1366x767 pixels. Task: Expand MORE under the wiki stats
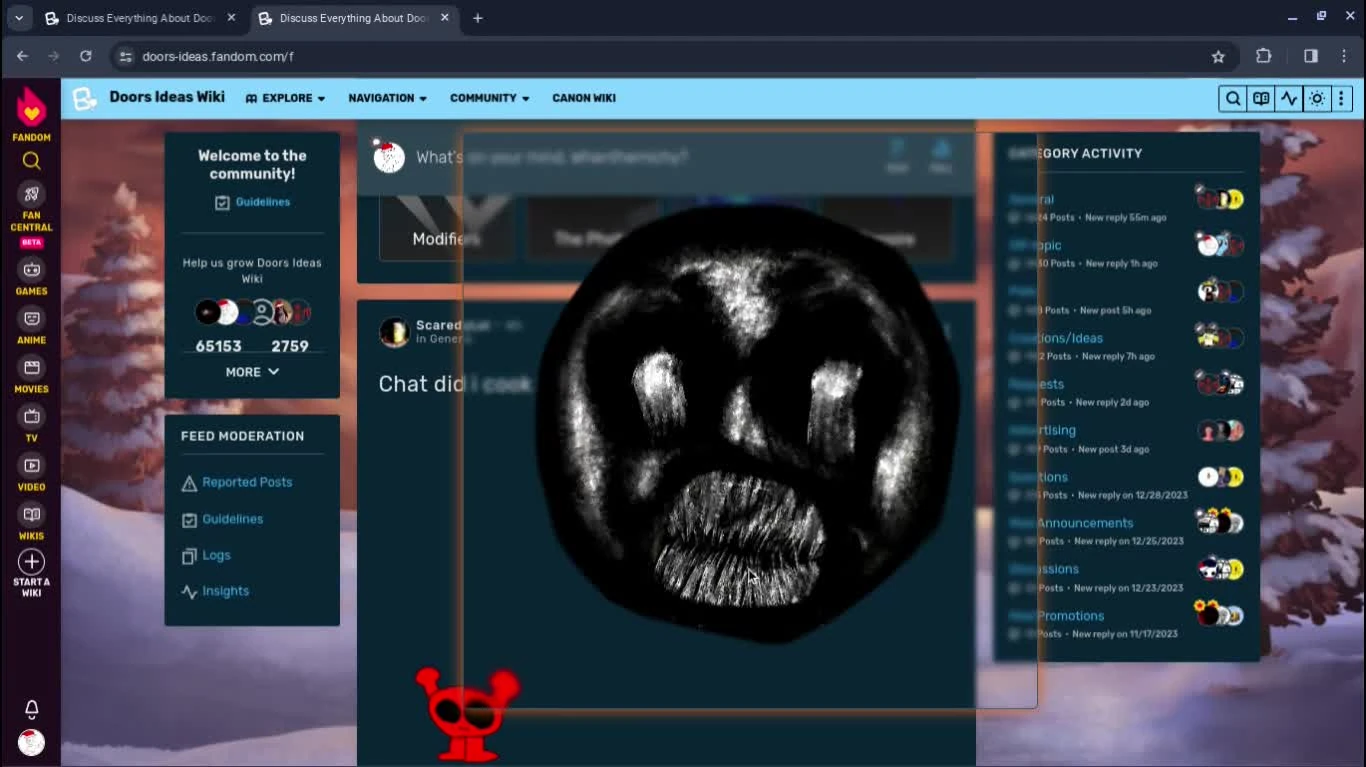pos(251,371)
